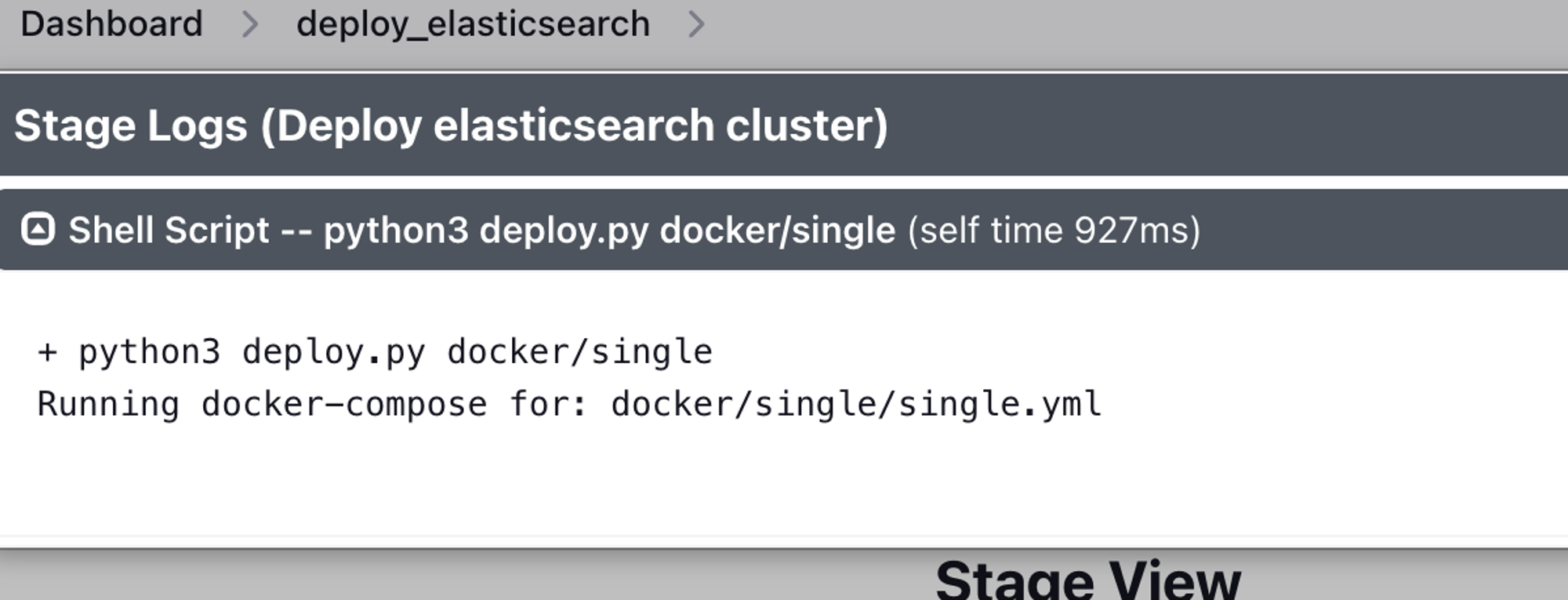Collapse the Shell Script log section icon
1568x600 pixels.
pyautogui.click(x=38, y=230)
